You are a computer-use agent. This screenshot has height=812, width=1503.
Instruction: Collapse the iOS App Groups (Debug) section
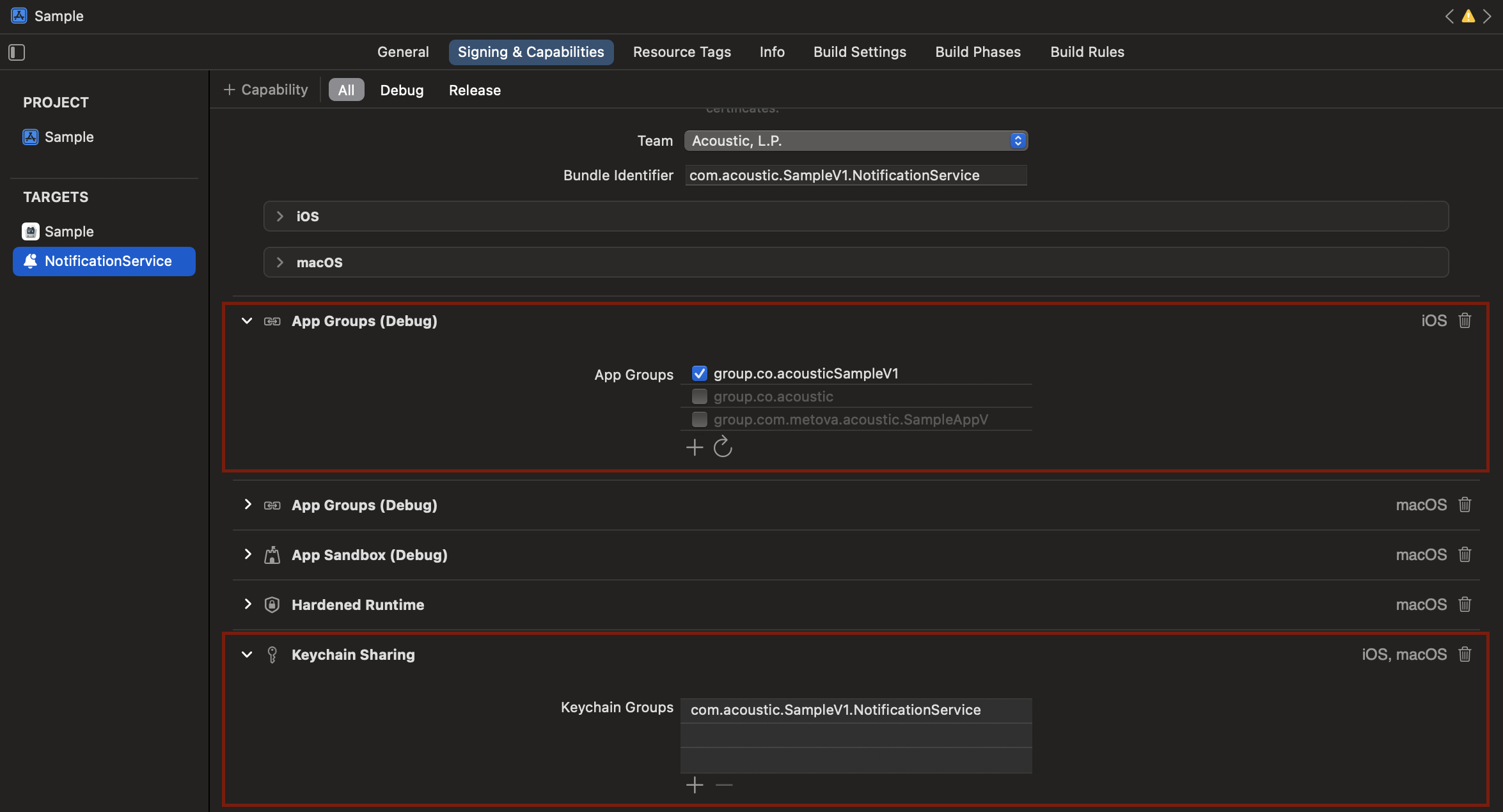[247, 321]
